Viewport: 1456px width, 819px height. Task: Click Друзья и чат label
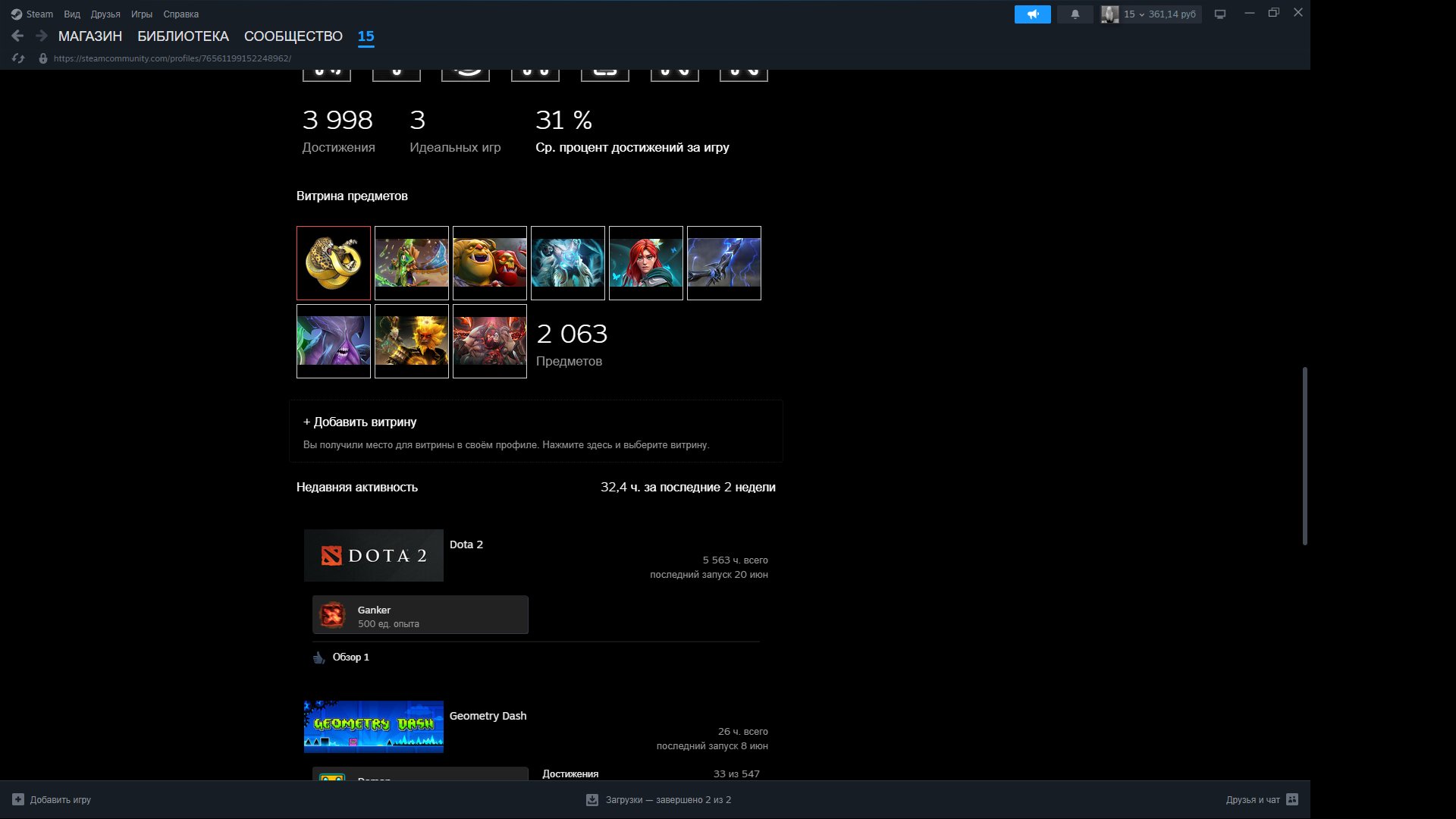pos(1253,799)
